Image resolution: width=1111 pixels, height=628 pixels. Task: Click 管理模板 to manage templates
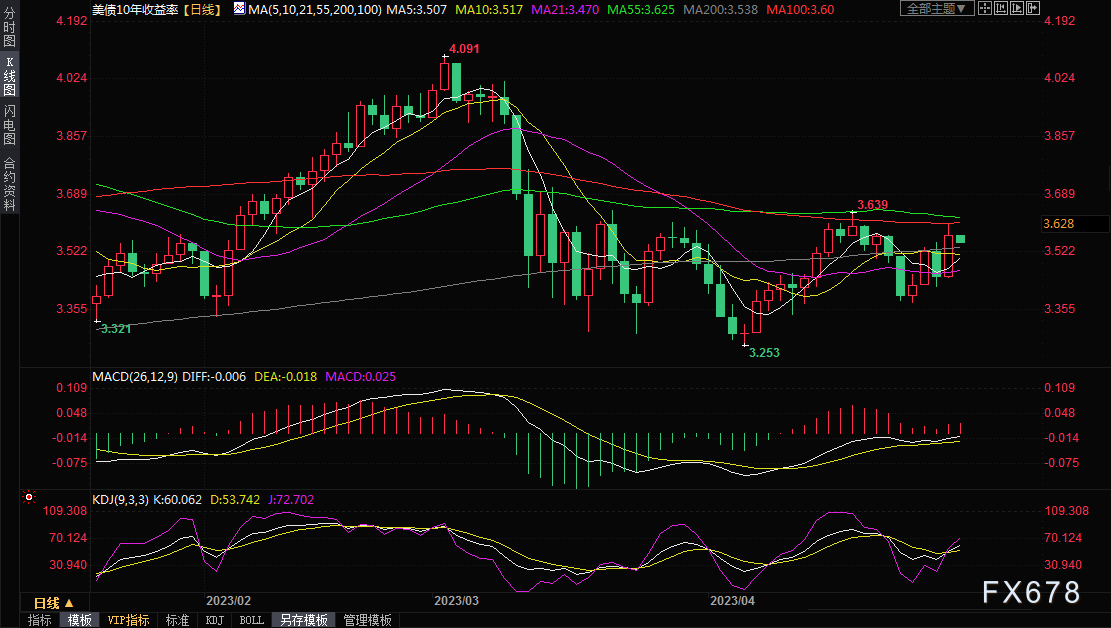[x=367, y=620]
